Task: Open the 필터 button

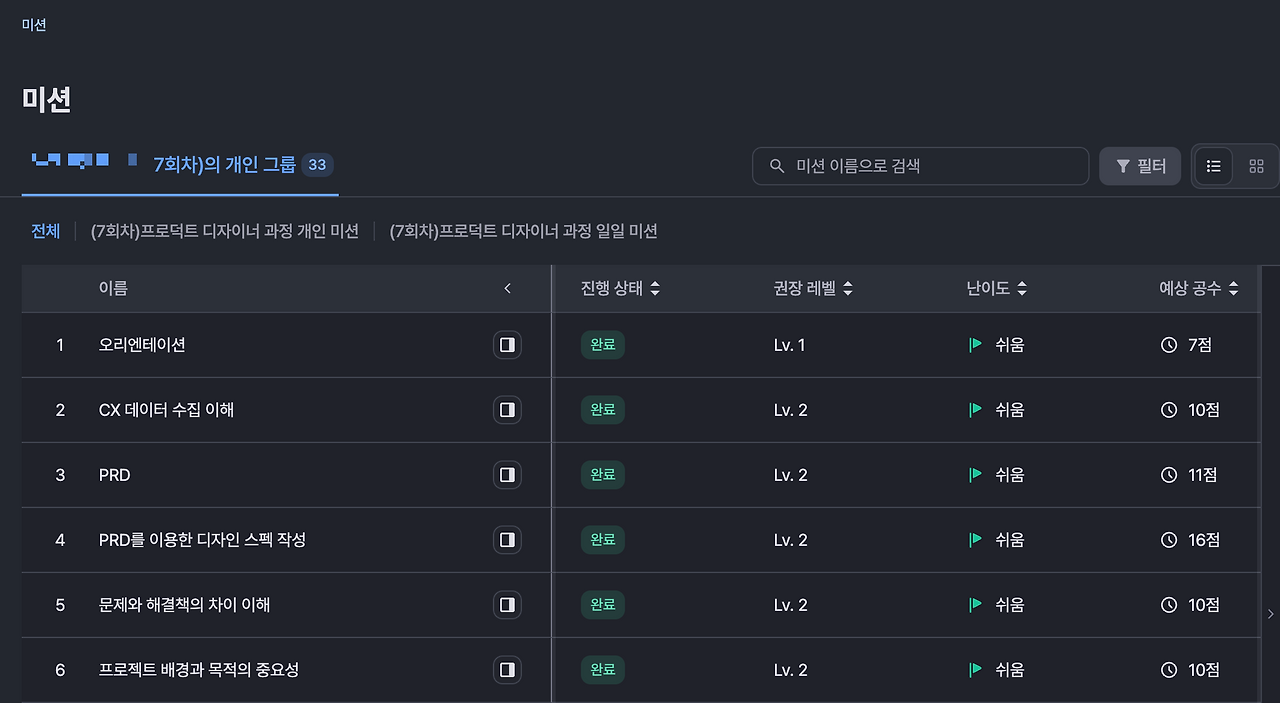Action: [1140, 166]
